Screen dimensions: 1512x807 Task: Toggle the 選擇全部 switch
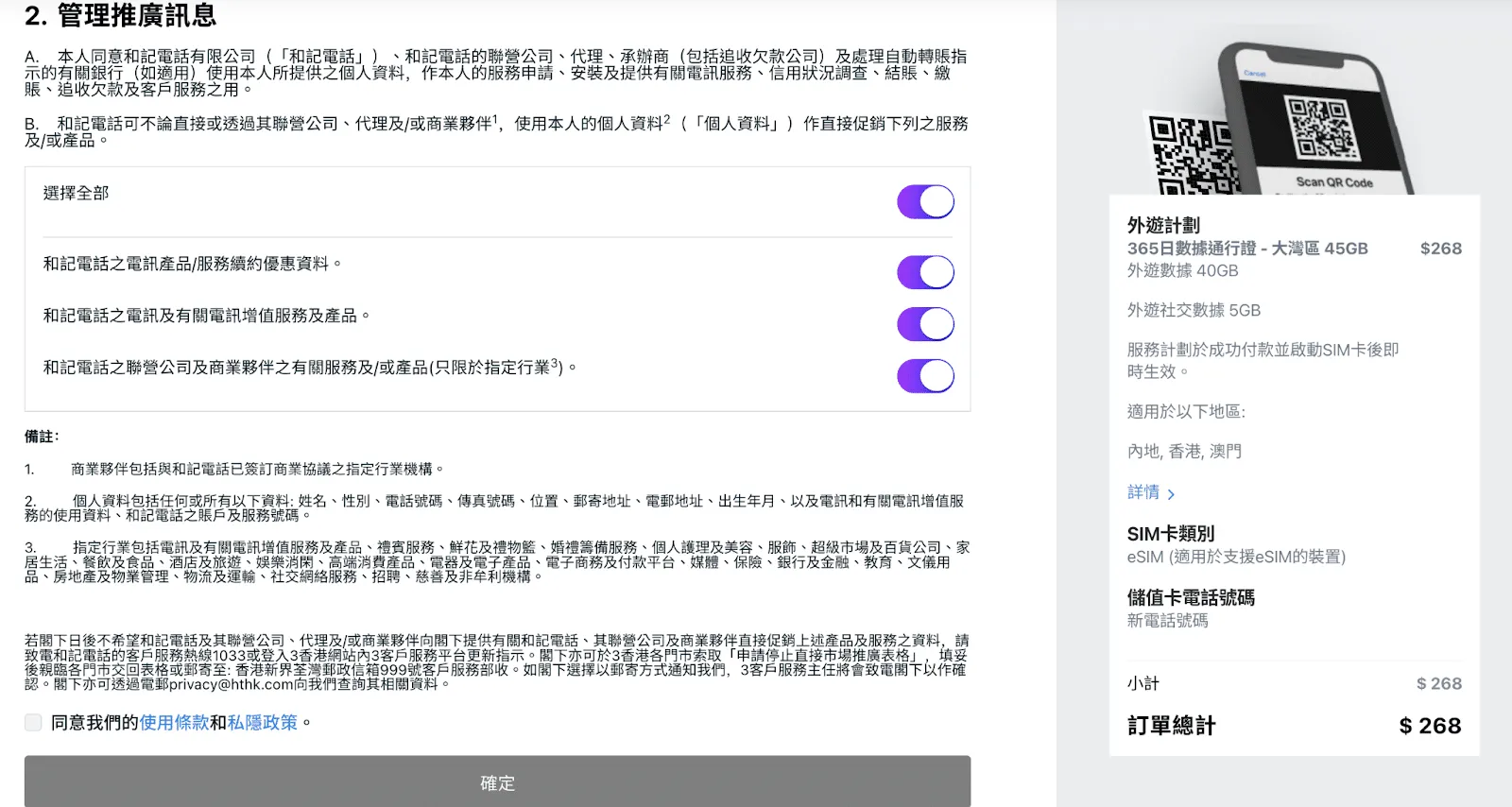pyautogui.click(x=925, y=201)
